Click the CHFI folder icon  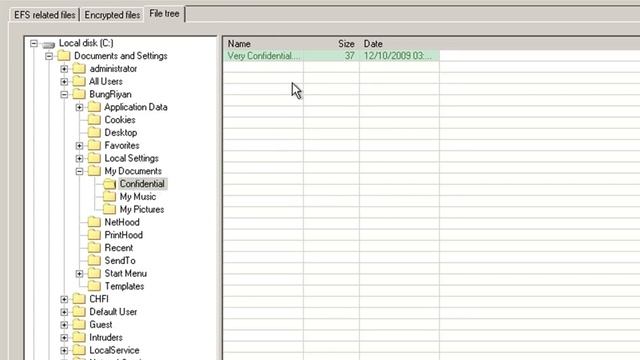[x=79, y=299]
